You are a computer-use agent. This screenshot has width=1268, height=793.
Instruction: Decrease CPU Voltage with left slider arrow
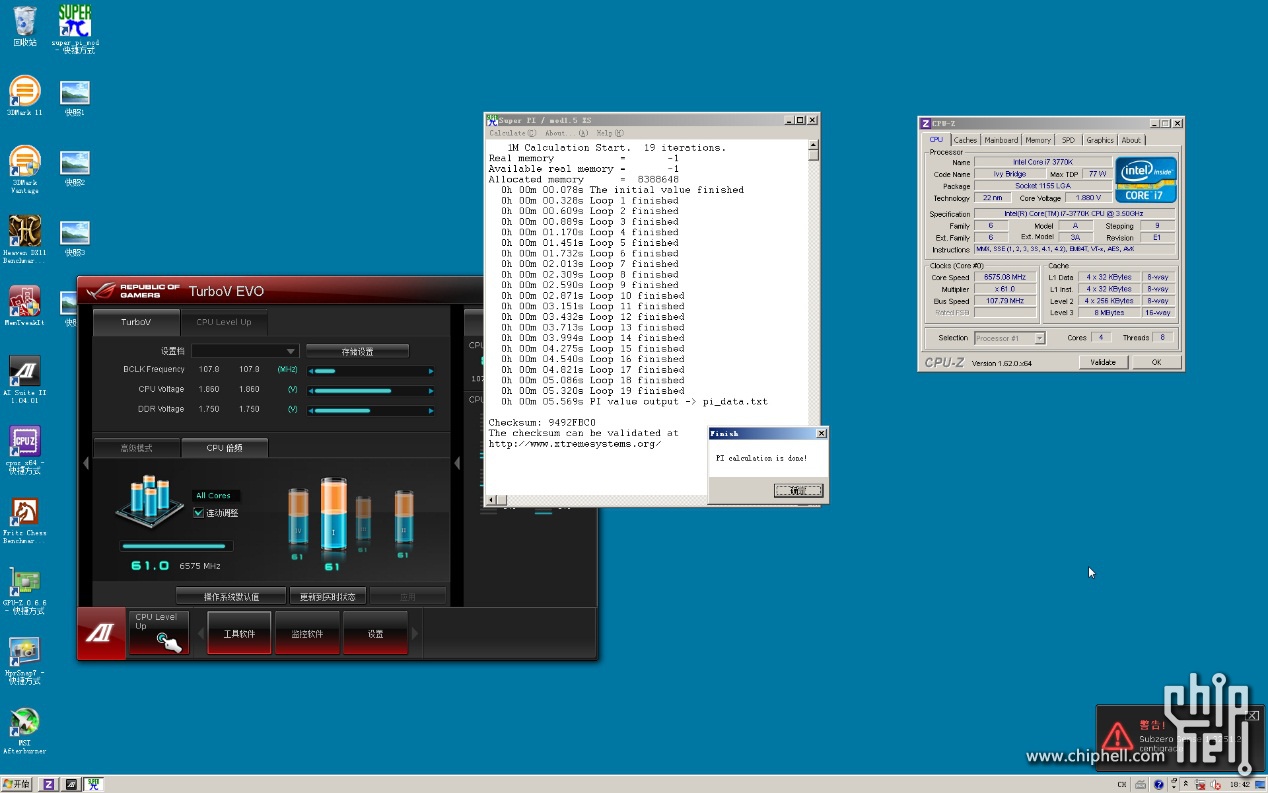pyautogui.click(x=311, y=390)
